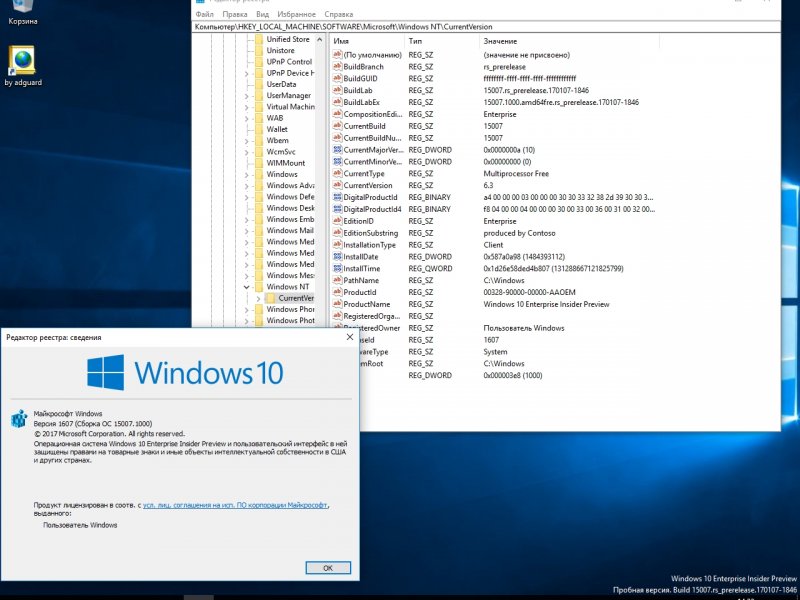This screenshot has height=600, width=800.
Task: Click the tree pane scroll-up arrow
Action: click(320, 39)
